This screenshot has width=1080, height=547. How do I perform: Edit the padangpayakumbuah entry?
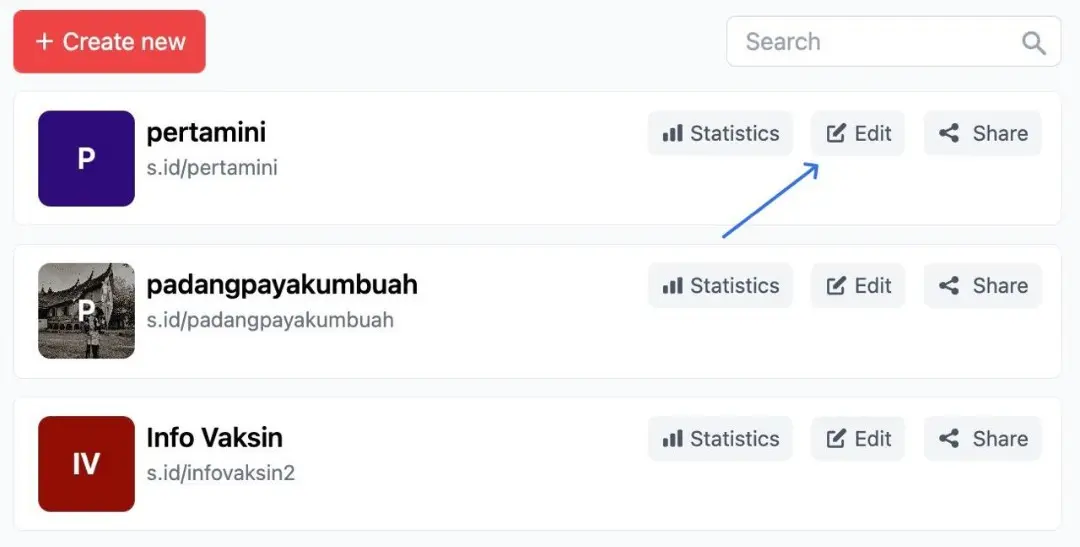(858, 286)
